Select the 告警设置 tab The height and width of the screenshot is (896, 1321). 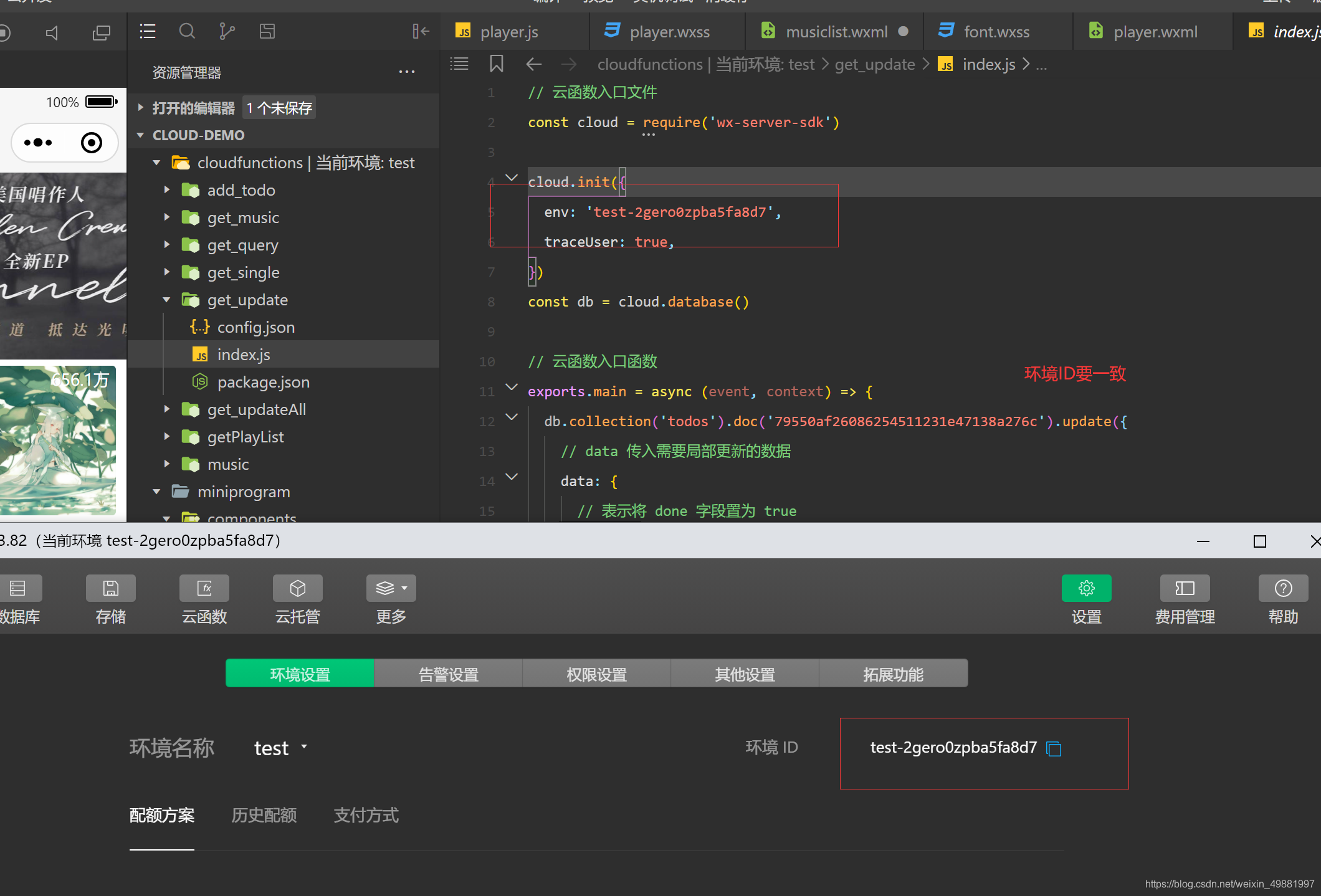click(448, 674)
